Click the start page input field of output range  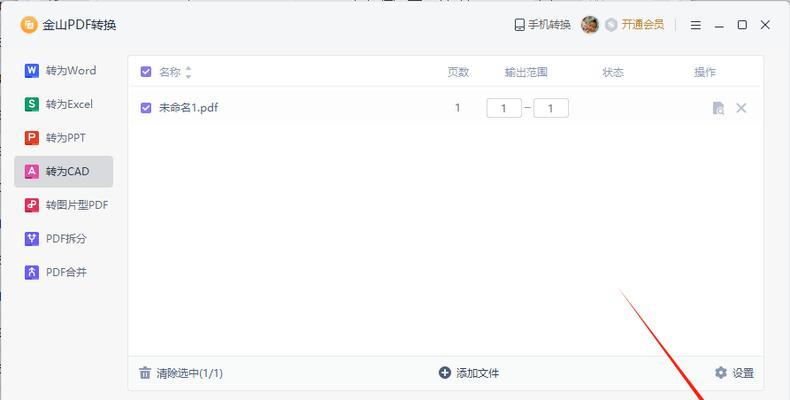(504, 108)
